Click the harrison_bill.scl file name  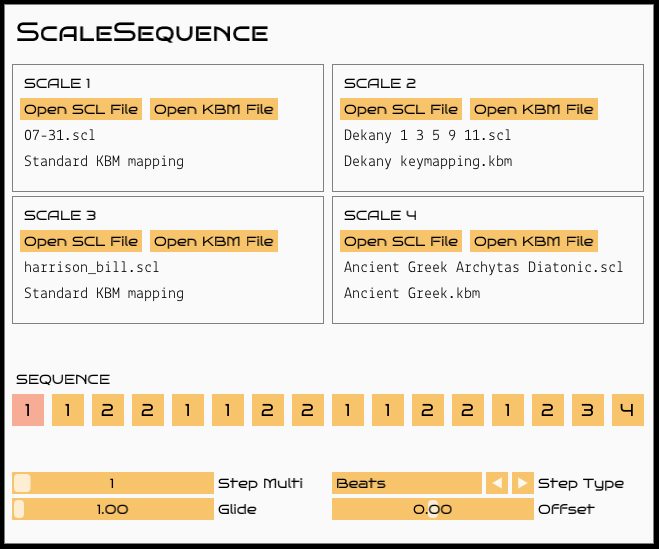point(92,267)
